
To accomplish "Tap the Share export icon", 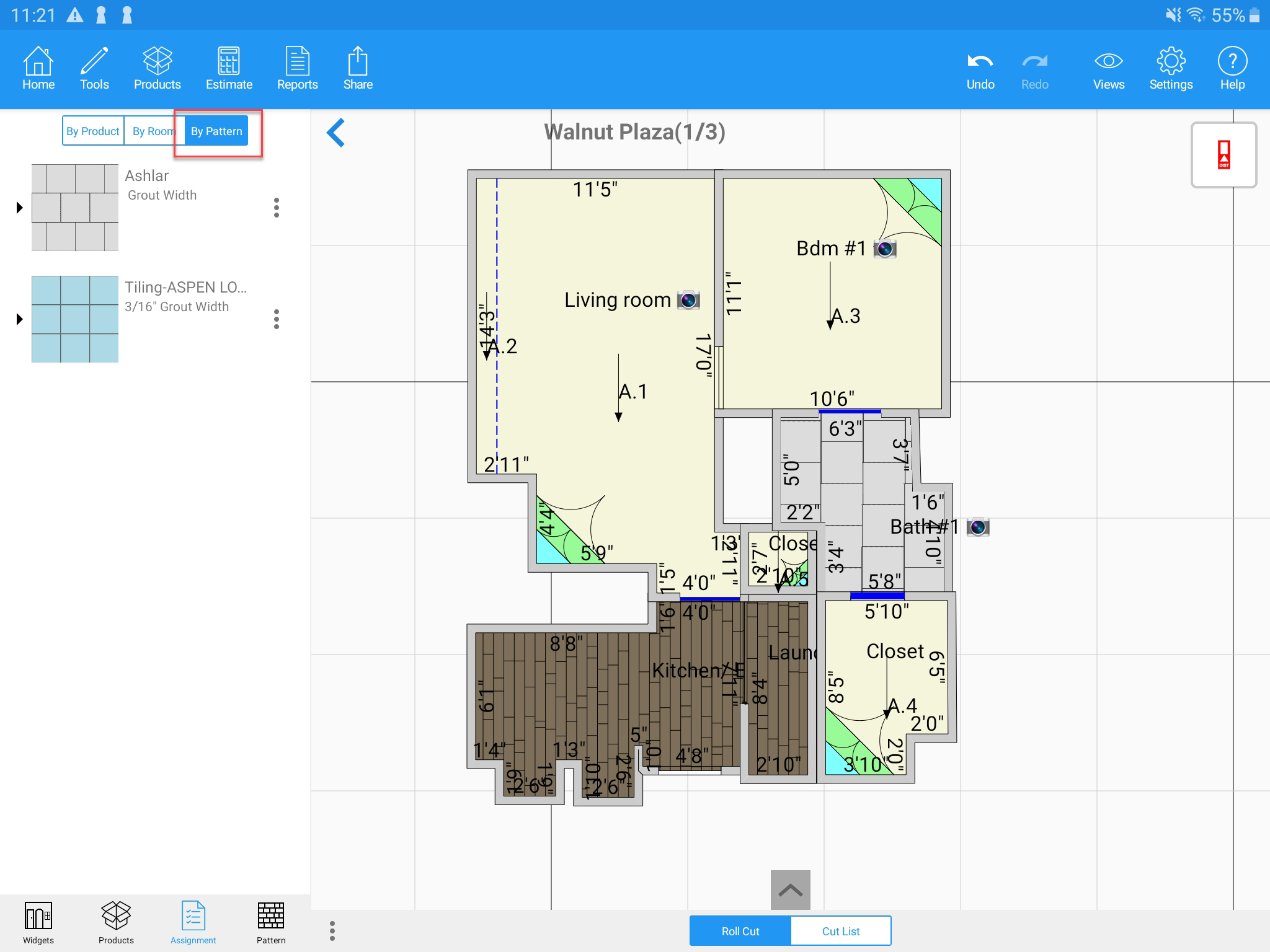I will pyautogui.click(x=358, y=68).
